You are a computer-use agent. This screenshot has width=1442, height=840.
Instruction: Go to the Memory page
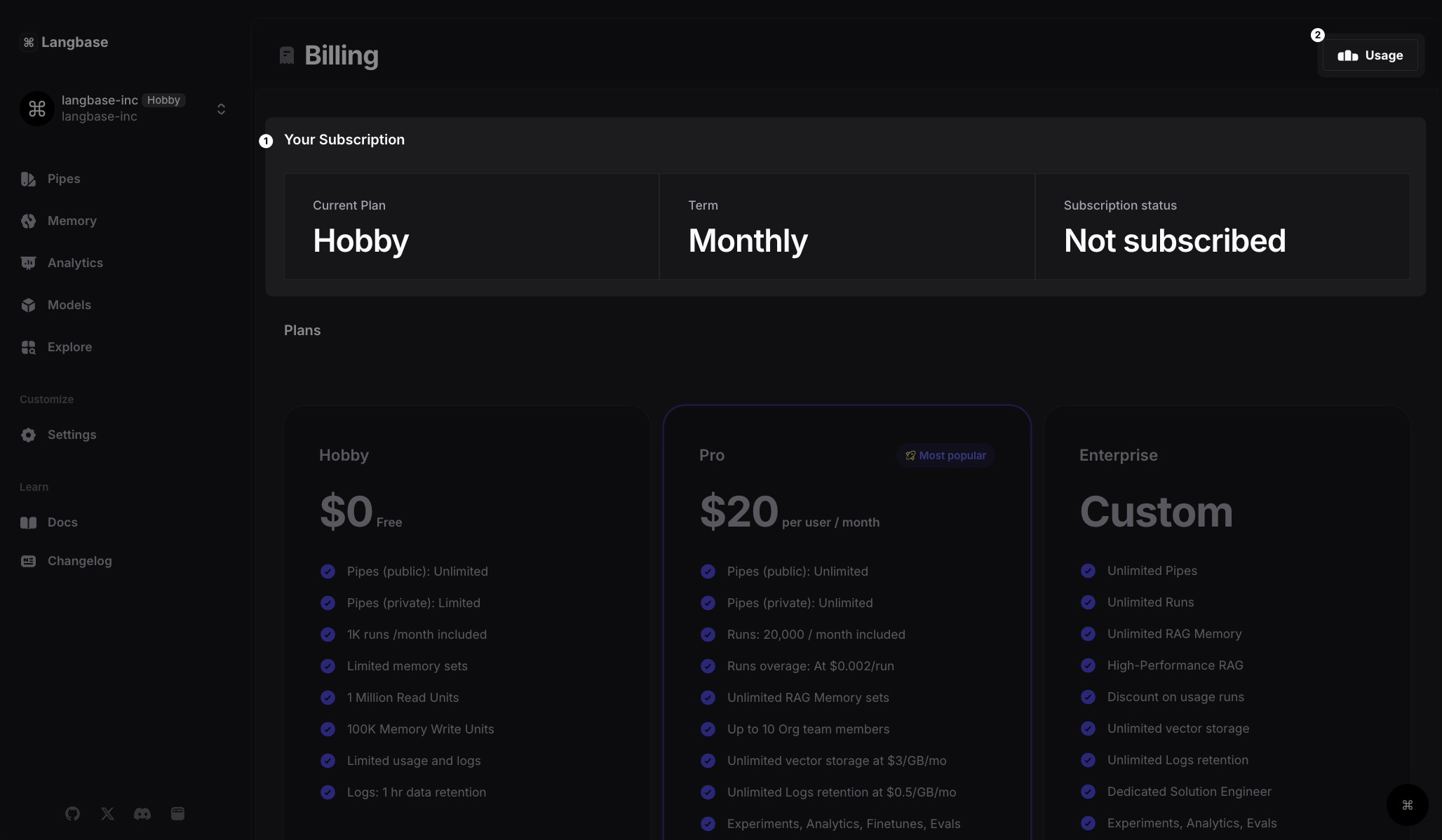coord(72,221)
